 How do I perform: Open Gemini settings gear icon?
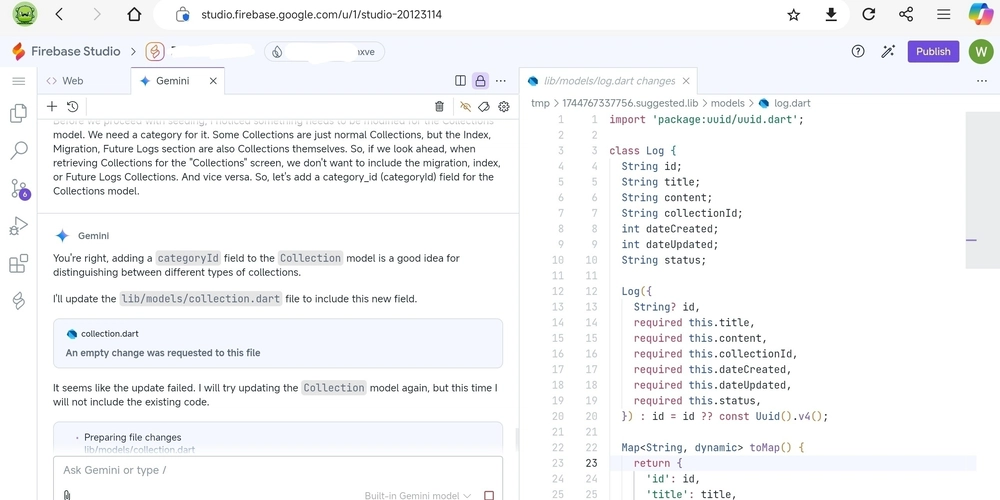tap(504, 107)
